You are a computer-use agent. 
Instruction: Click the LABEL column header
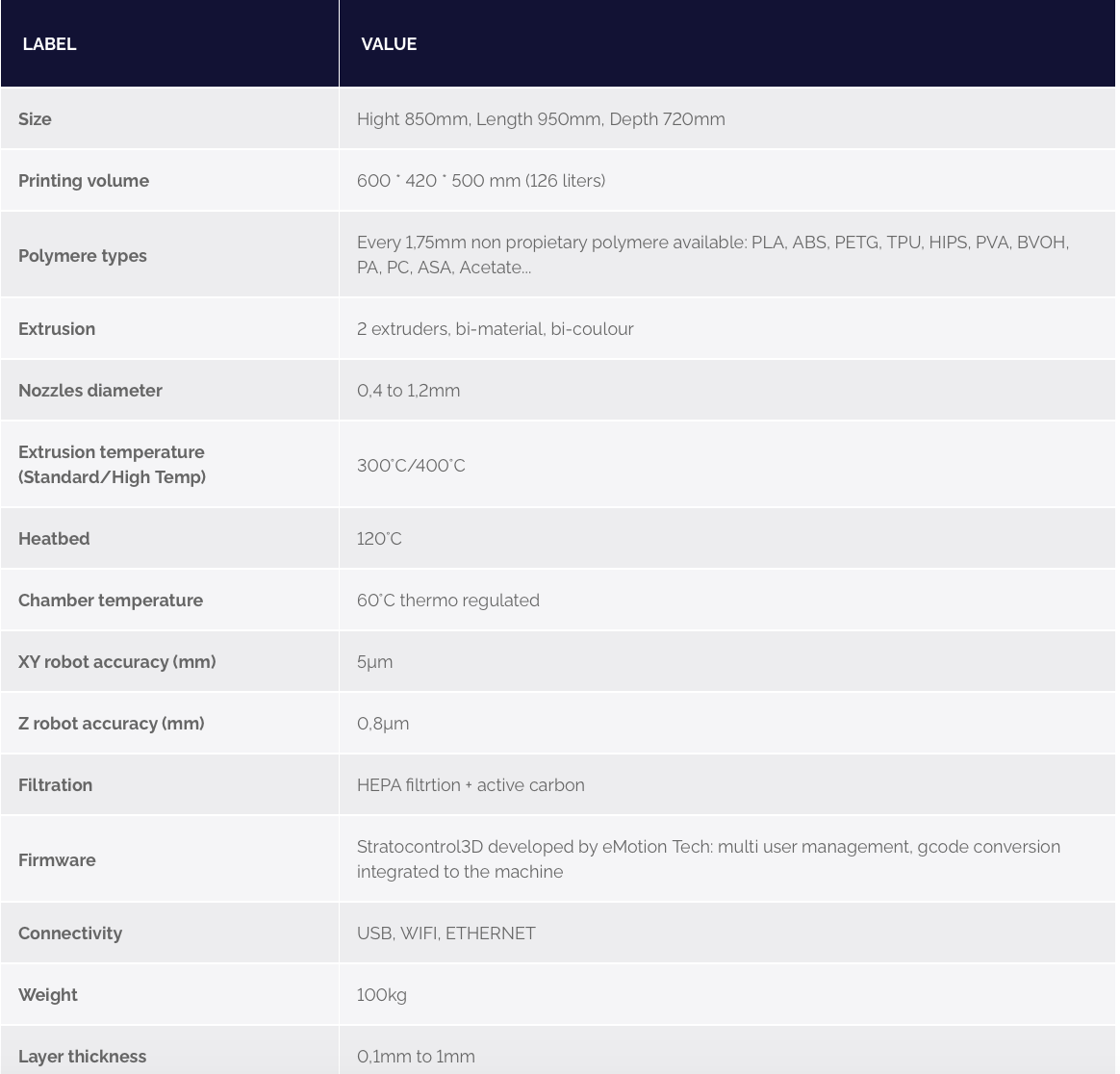point(49,43)
